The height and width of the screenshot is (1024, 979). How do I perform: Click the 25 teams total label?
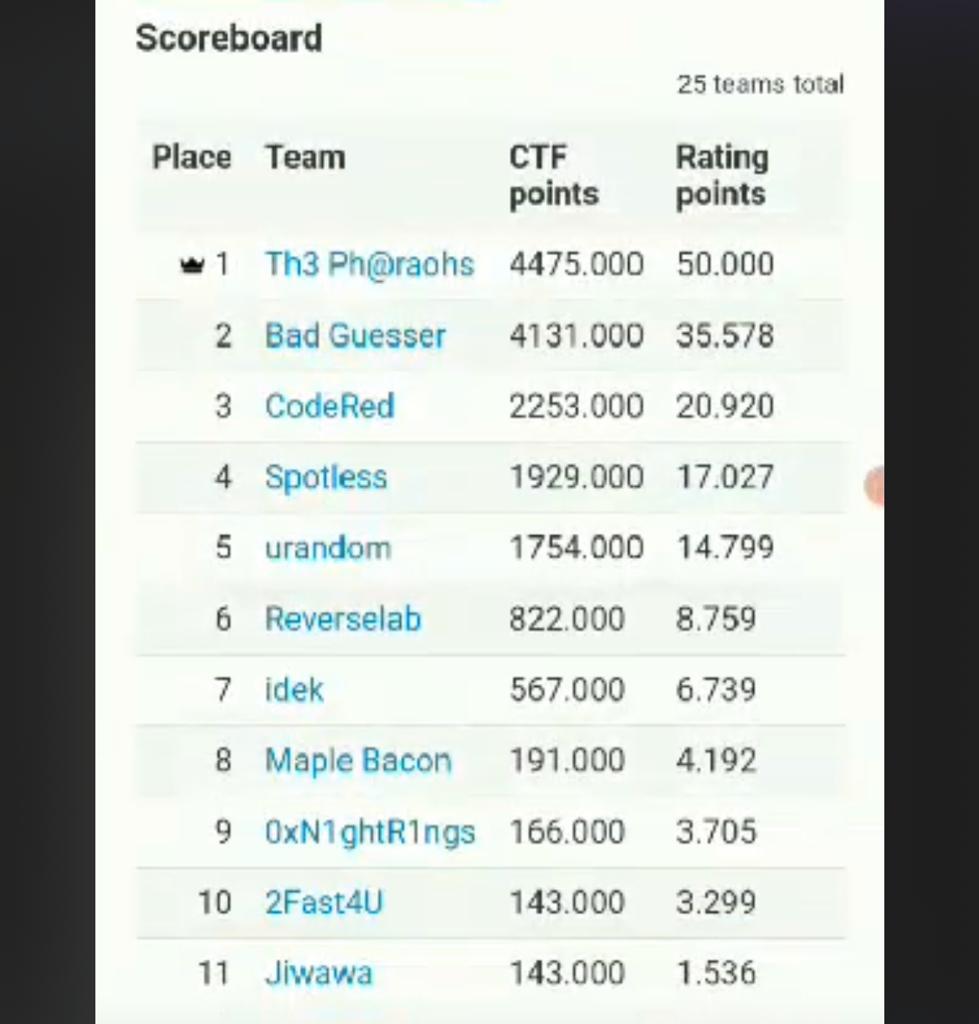[x=760, y=84]
